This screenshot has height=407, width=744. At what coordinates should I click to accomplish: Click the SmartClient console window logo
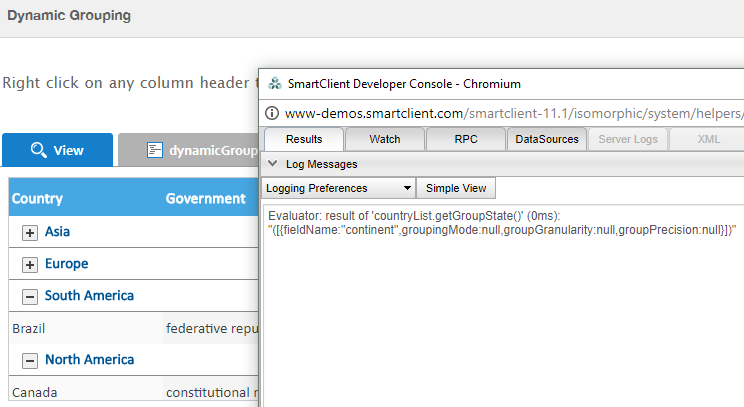click(275, 84)
